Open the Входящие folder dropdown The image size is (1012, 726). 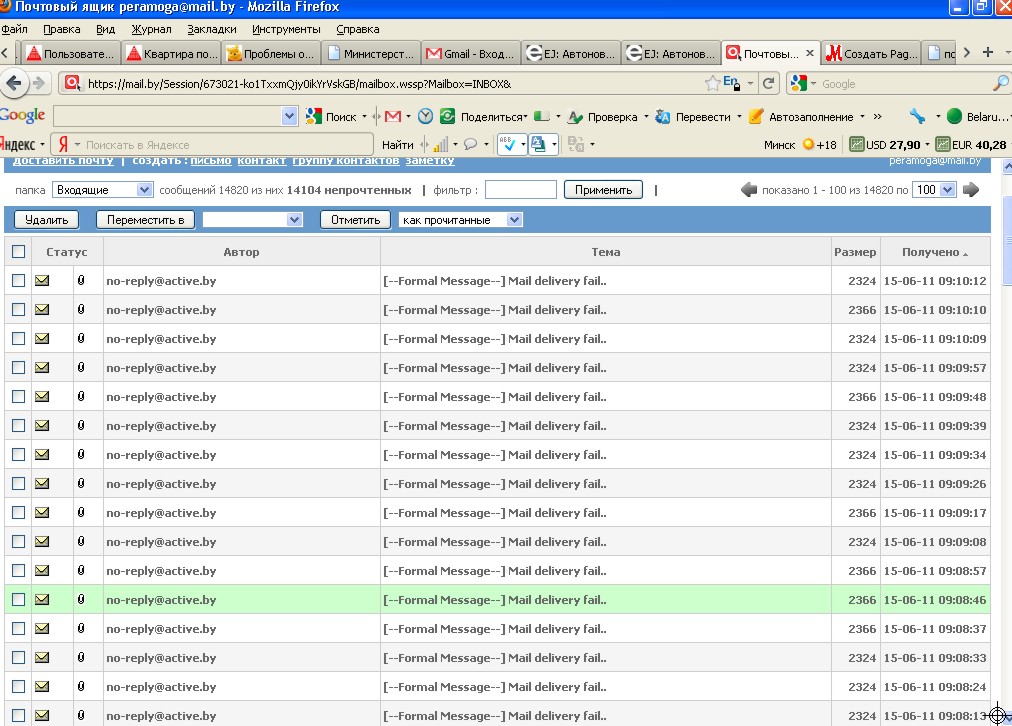103,190
